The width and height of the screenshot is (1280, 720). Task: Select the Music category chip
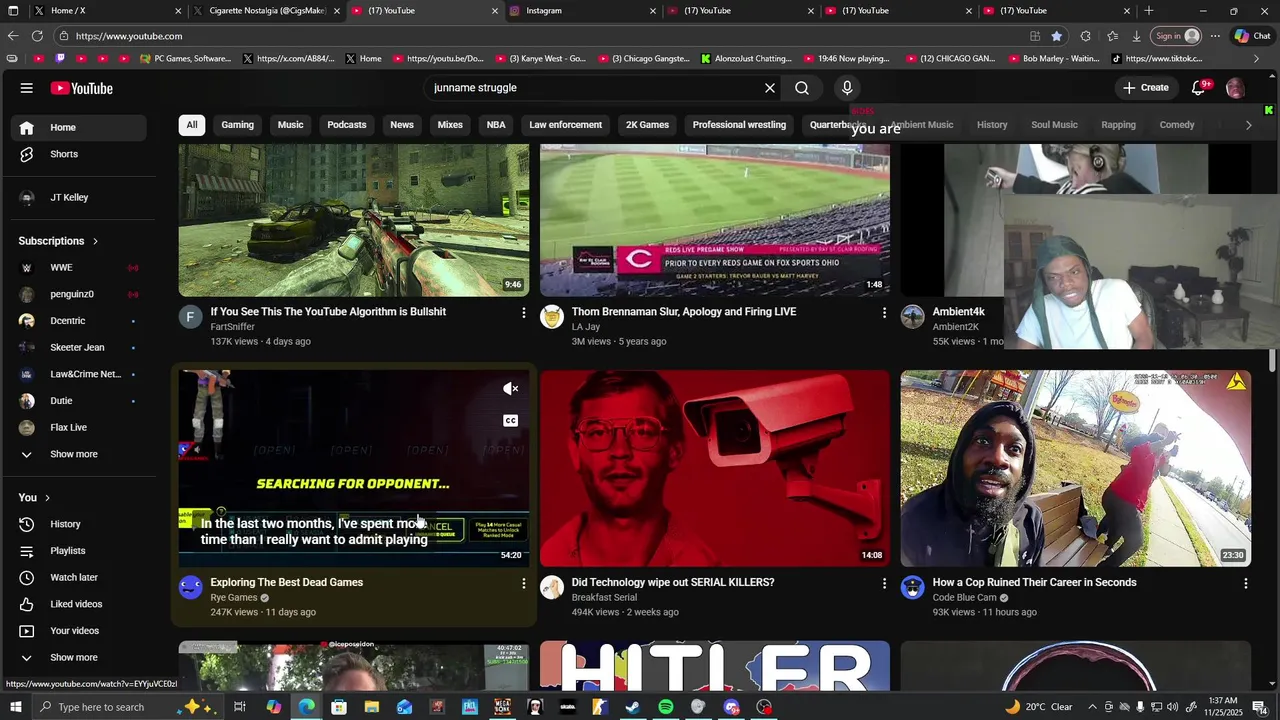(x=290, y=125)
